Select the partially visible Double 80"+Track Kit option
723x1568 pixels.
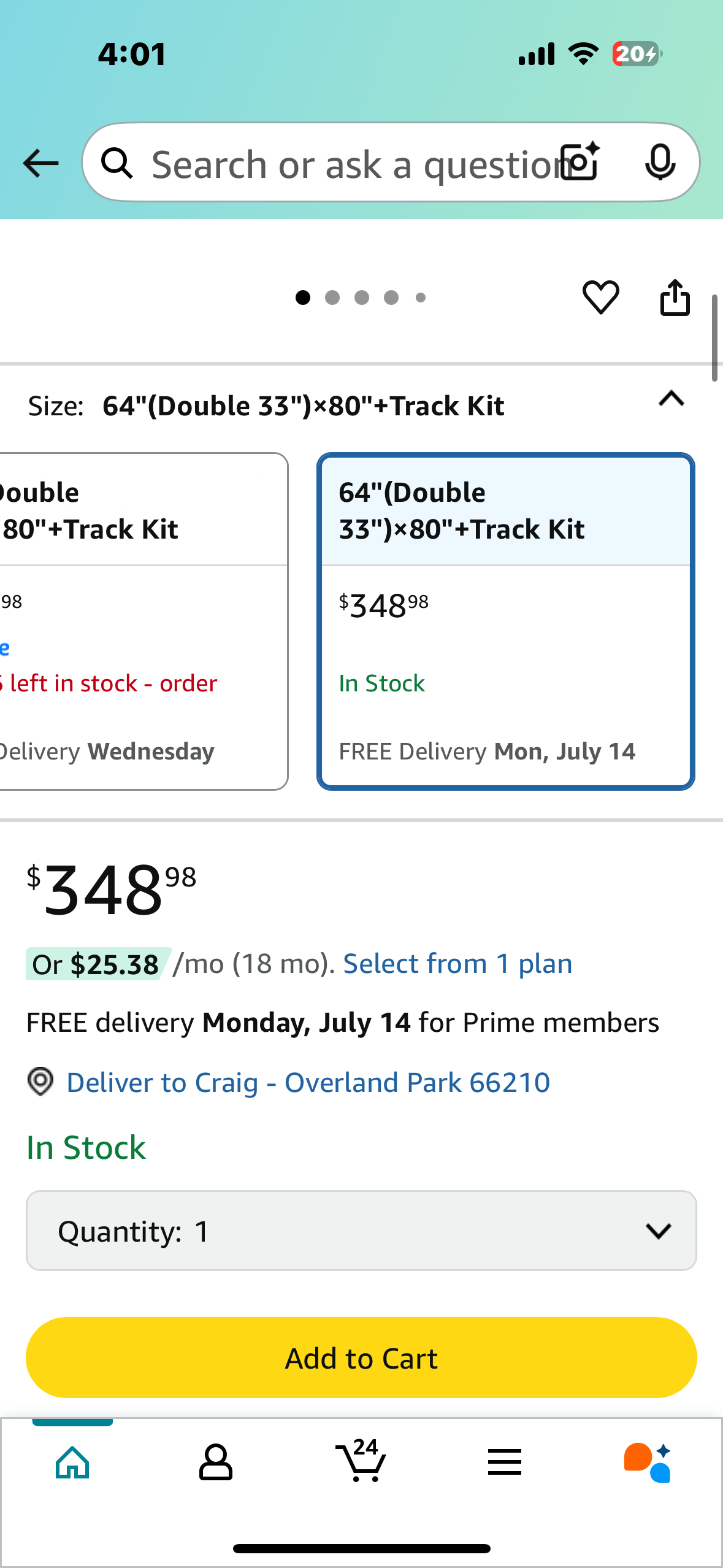tap(143, 621)
